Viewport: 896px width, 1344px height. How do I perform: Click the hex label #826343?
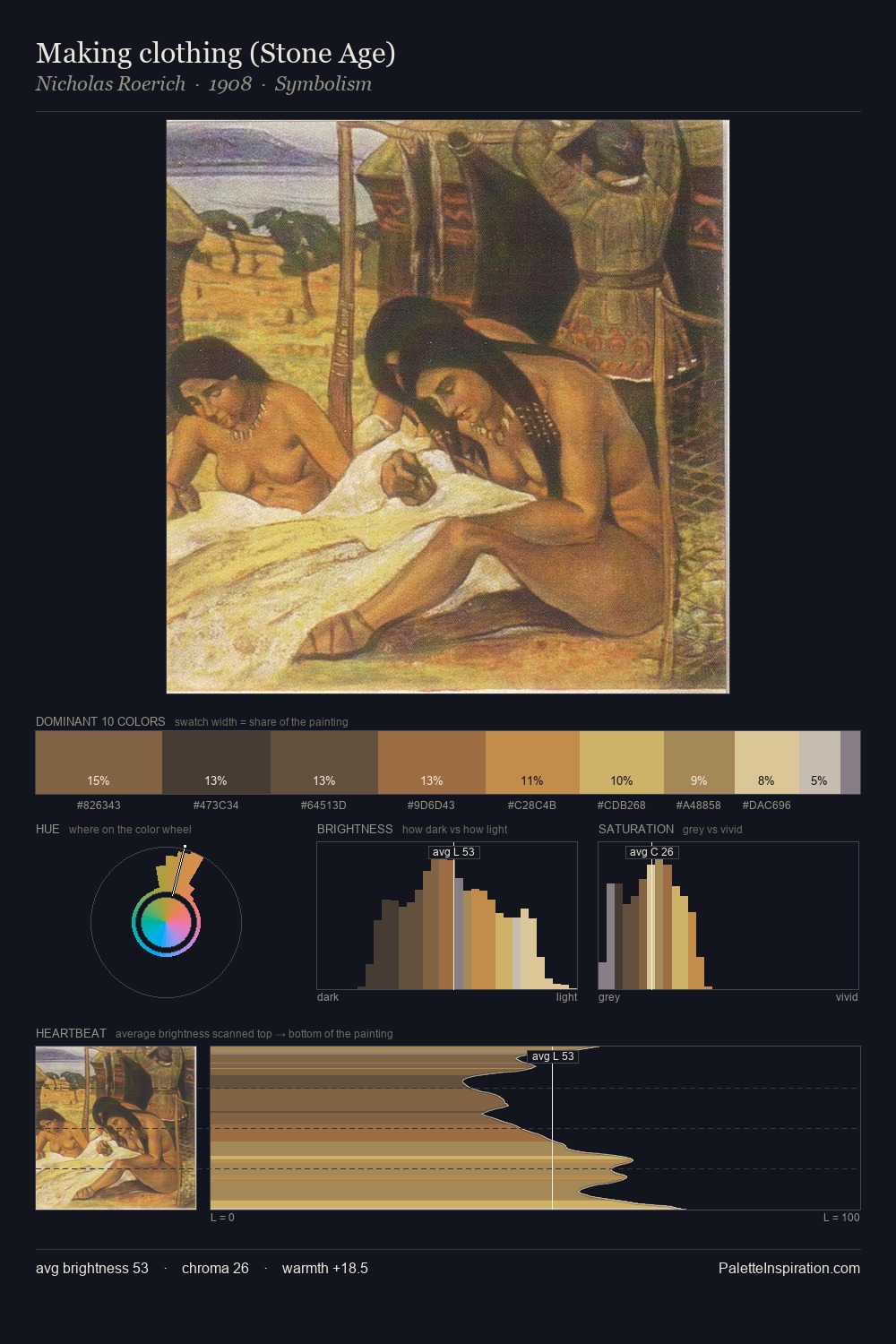click(x=99, y=806)
